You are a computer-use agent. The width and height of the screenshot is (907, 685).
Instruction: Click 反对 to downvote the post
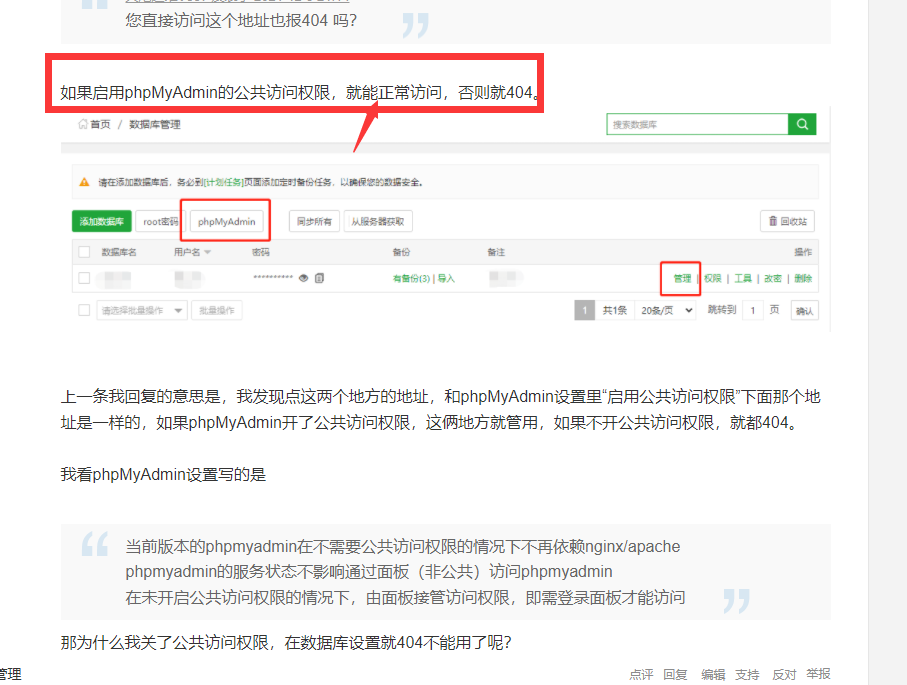(784, 675)
